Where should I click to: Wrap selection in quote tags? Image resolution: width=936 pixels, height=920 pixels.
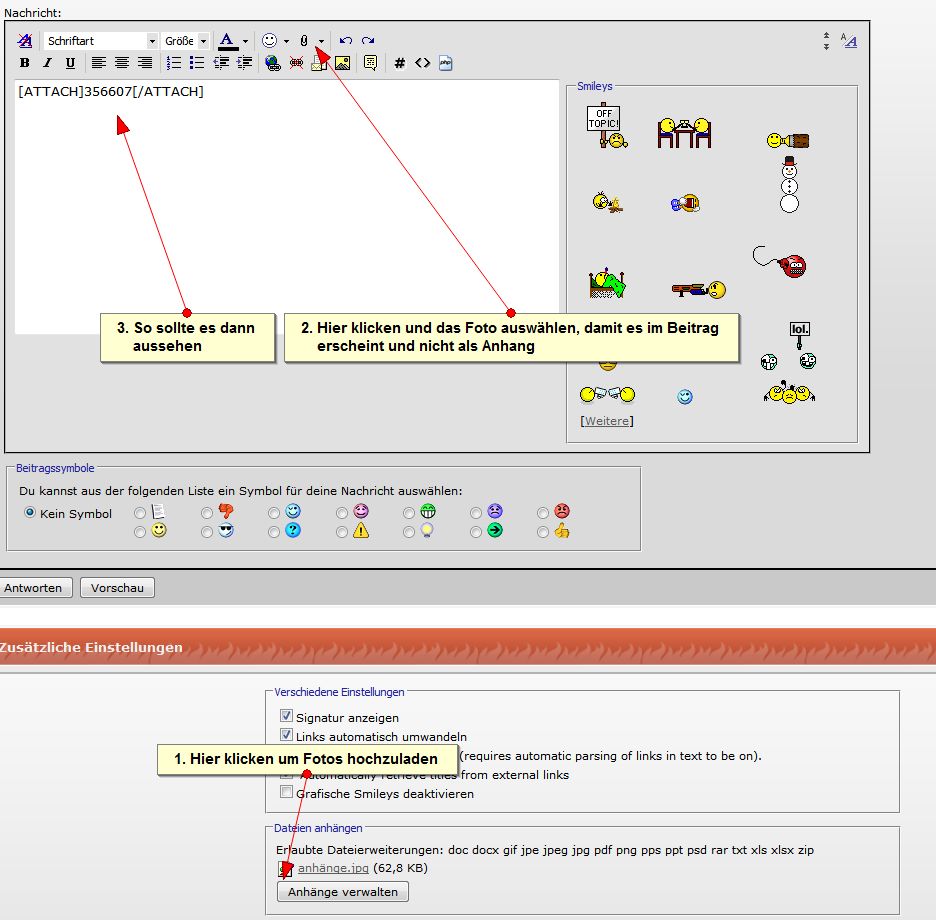click(x=370, y=63)
